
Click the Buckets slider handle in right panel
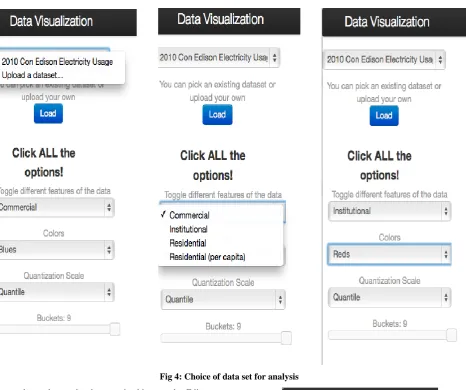[451, 335]
